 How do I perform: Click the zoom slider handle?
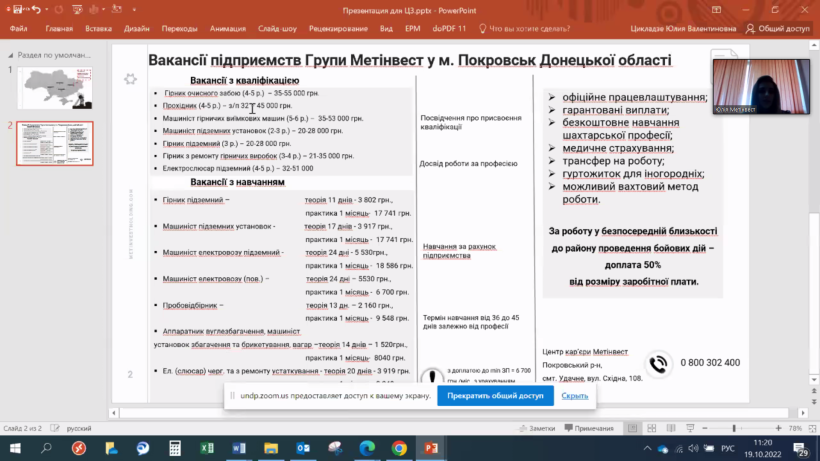734,429
